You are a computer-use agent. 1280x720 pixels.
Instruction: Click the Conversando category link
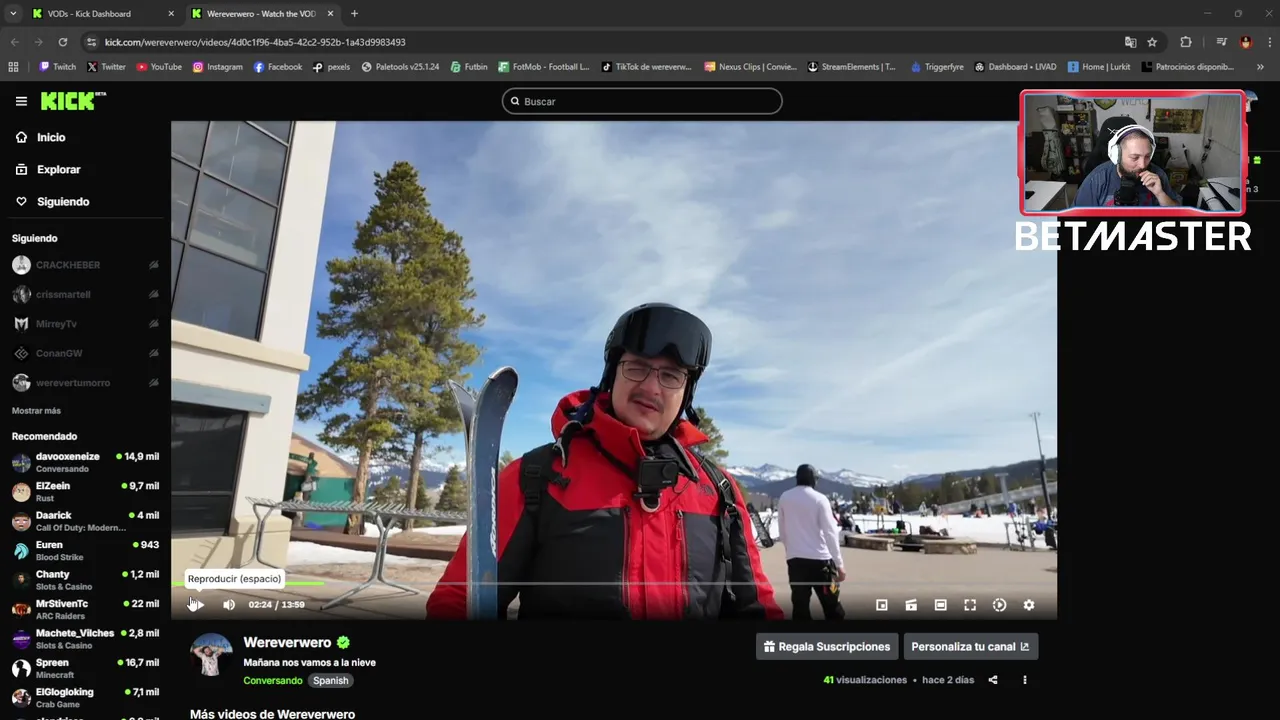273,681
